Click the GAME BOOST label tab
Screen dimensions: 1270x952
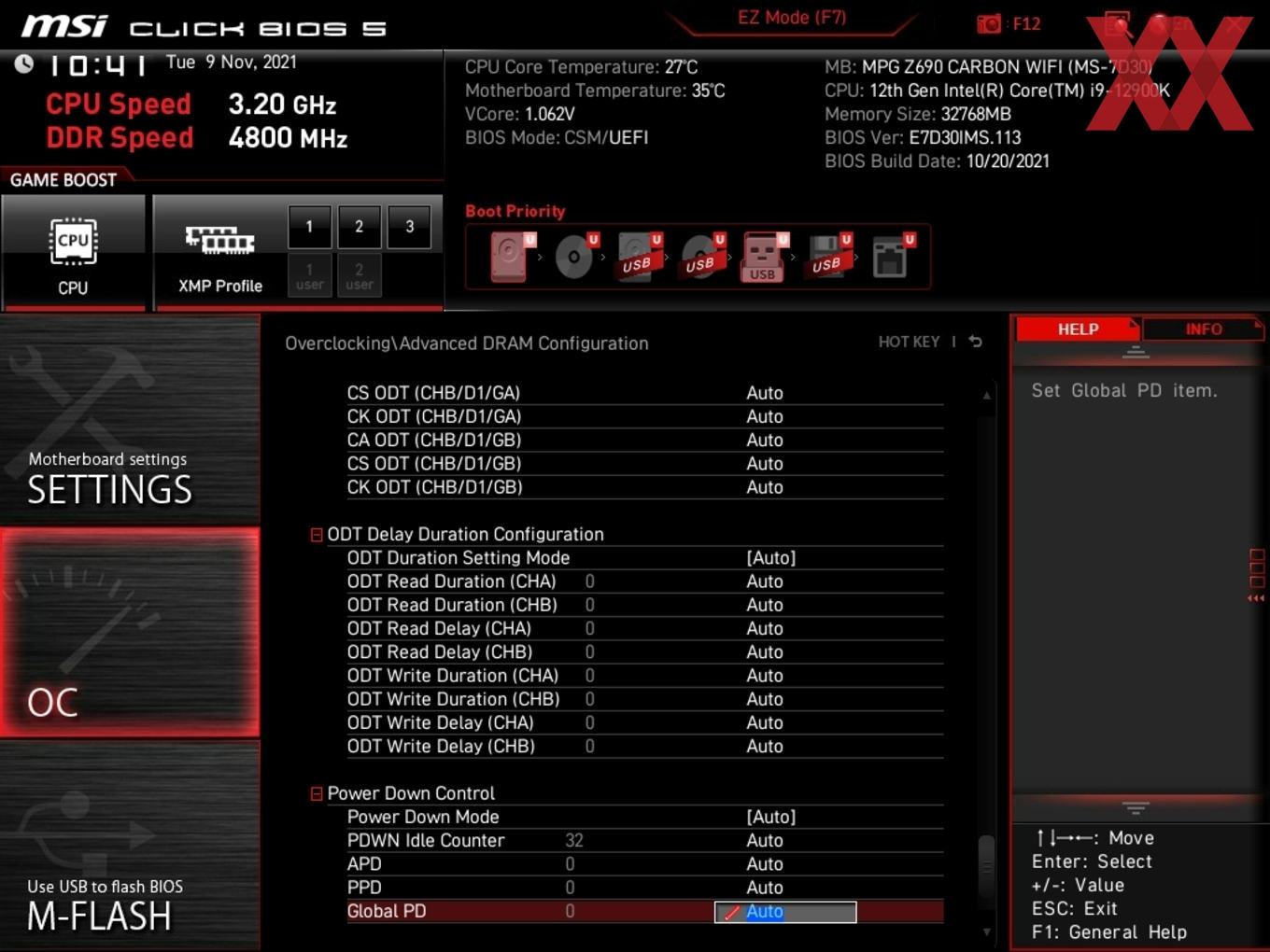(x=63, y=180)
